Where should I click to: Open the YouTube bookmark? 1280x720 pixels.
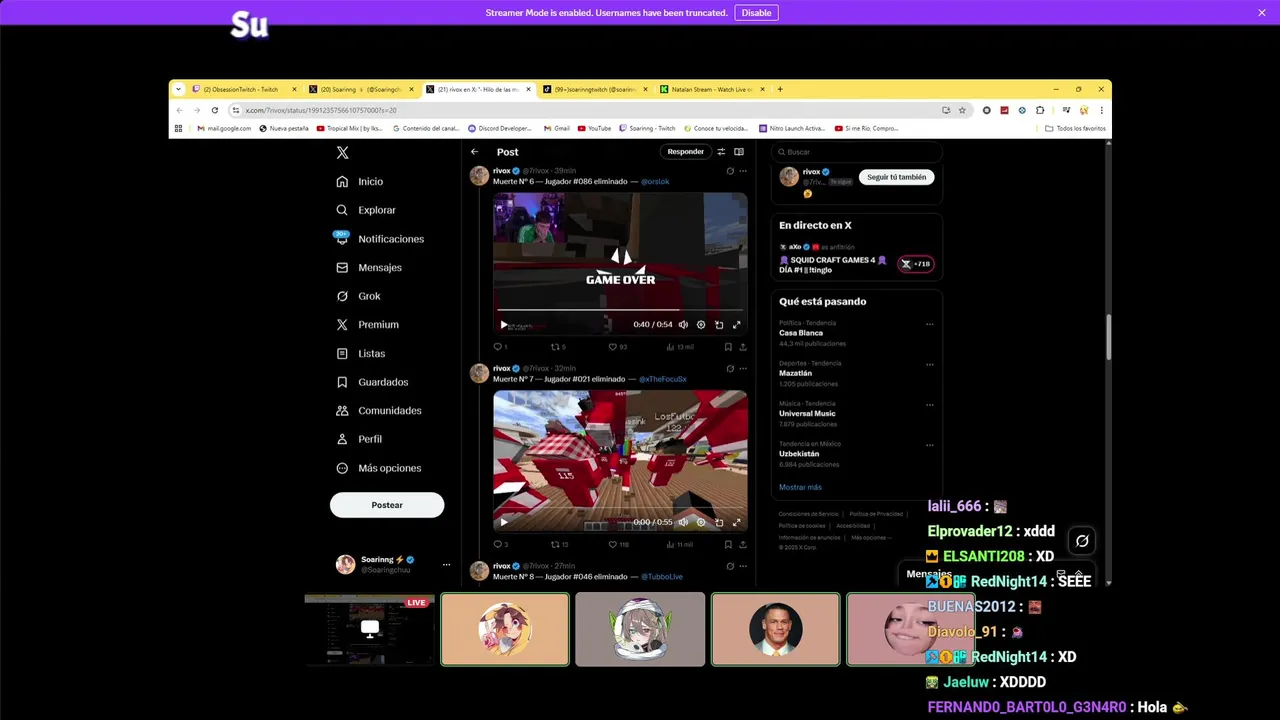click(x=594, y=128)
